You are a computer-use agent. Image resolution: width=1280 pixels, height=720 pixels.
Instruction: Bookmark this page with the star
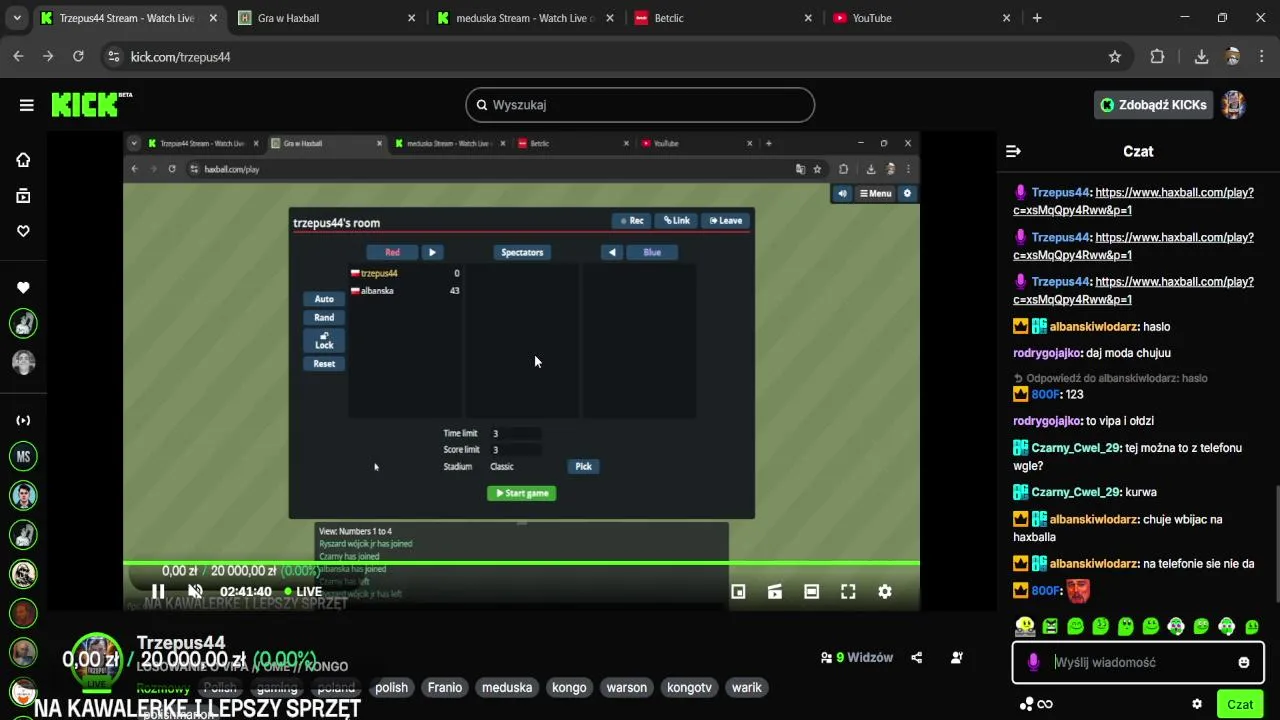[x=1115, y=57]
